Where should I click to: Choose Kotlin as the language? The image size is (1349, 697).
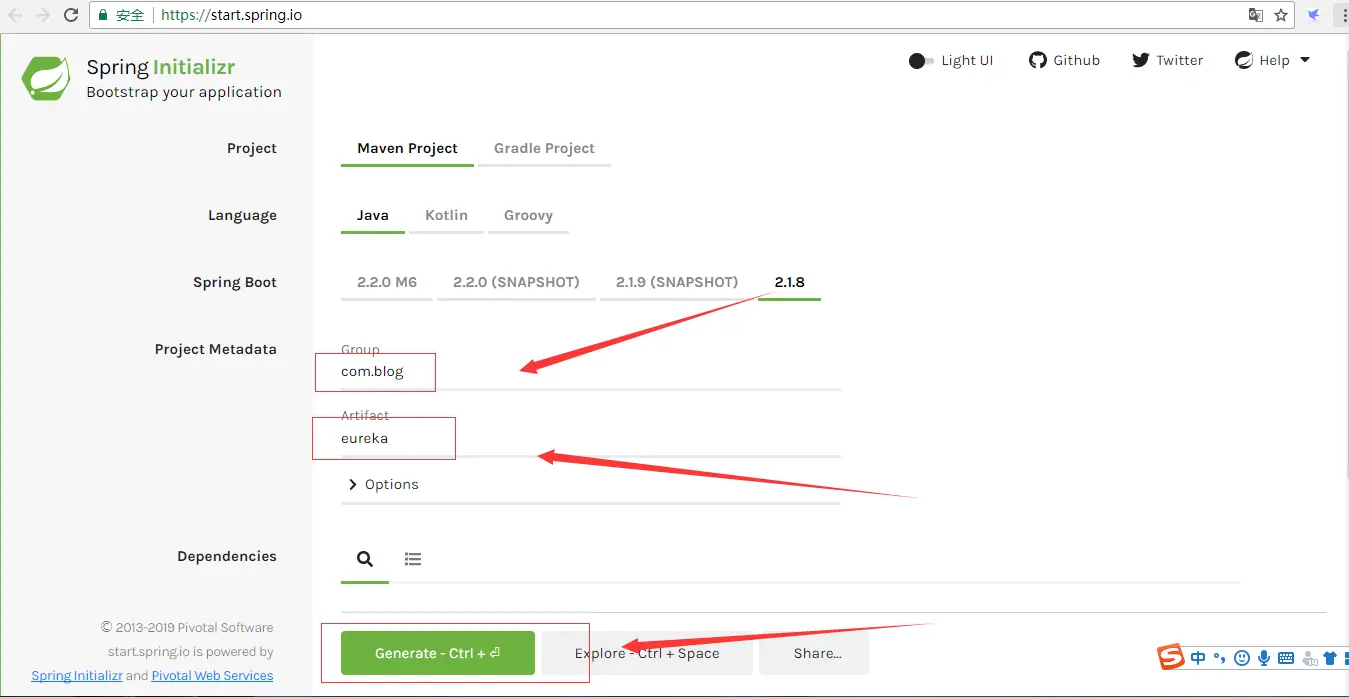point(446,215)
